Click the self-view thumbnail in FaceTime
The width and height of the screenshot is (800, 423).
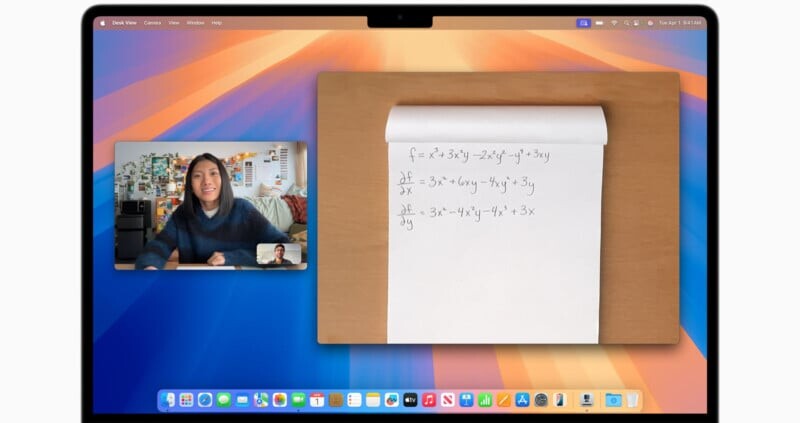(x=279, y=255)
